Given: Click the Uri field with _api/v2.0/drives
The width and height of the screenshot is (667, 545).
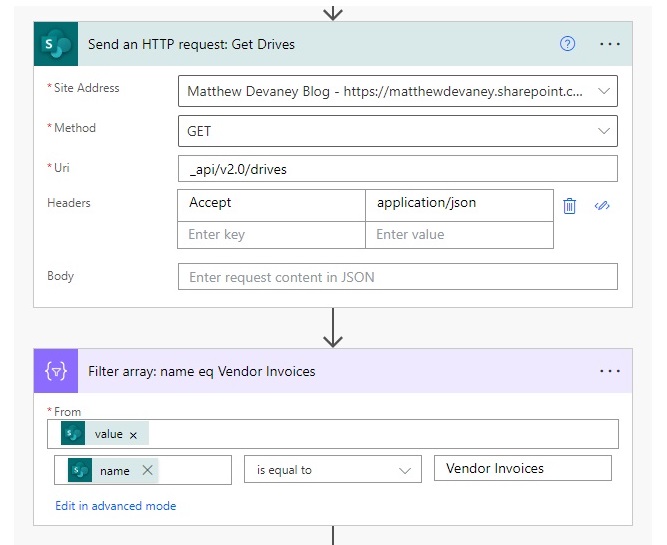Looking at the screenshot, I should [x=397, y=169].
